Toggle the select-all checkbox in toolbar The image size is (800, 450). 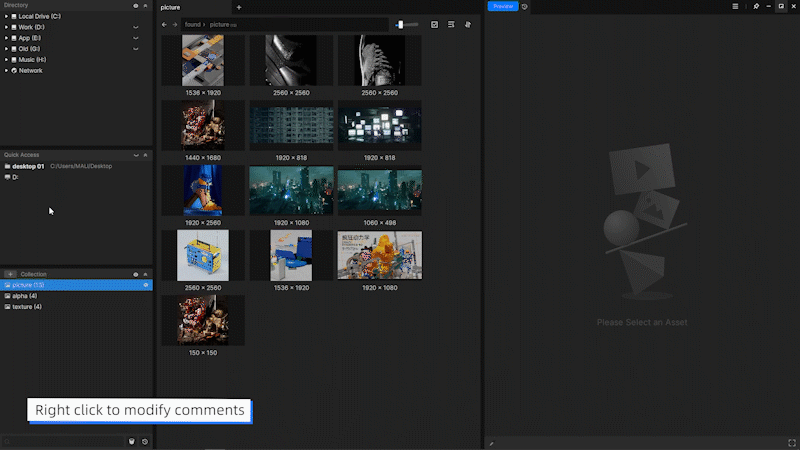(434, 24)
